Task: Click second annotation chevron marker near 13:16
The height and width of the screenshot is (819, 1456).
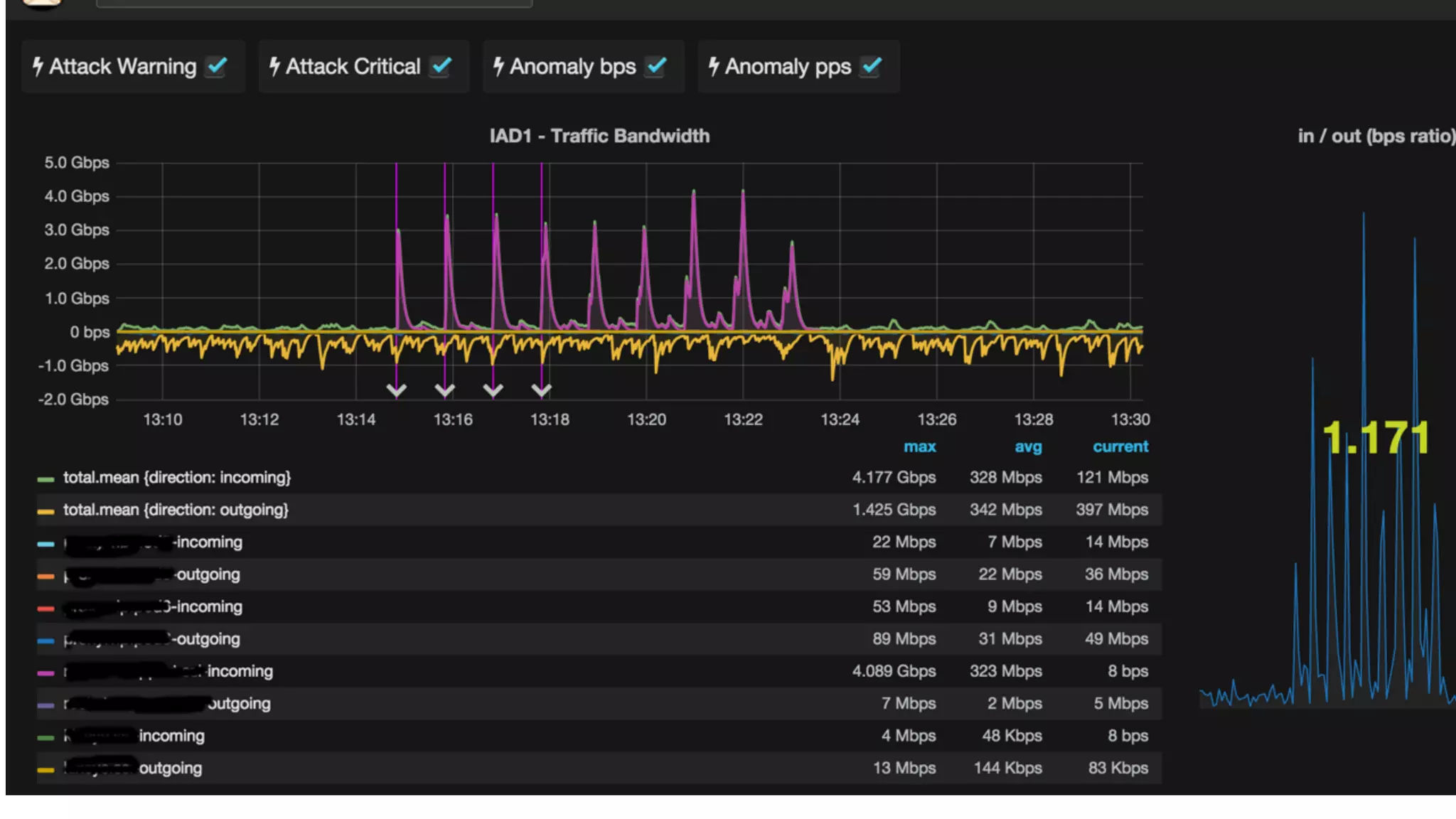Action: 445,390
